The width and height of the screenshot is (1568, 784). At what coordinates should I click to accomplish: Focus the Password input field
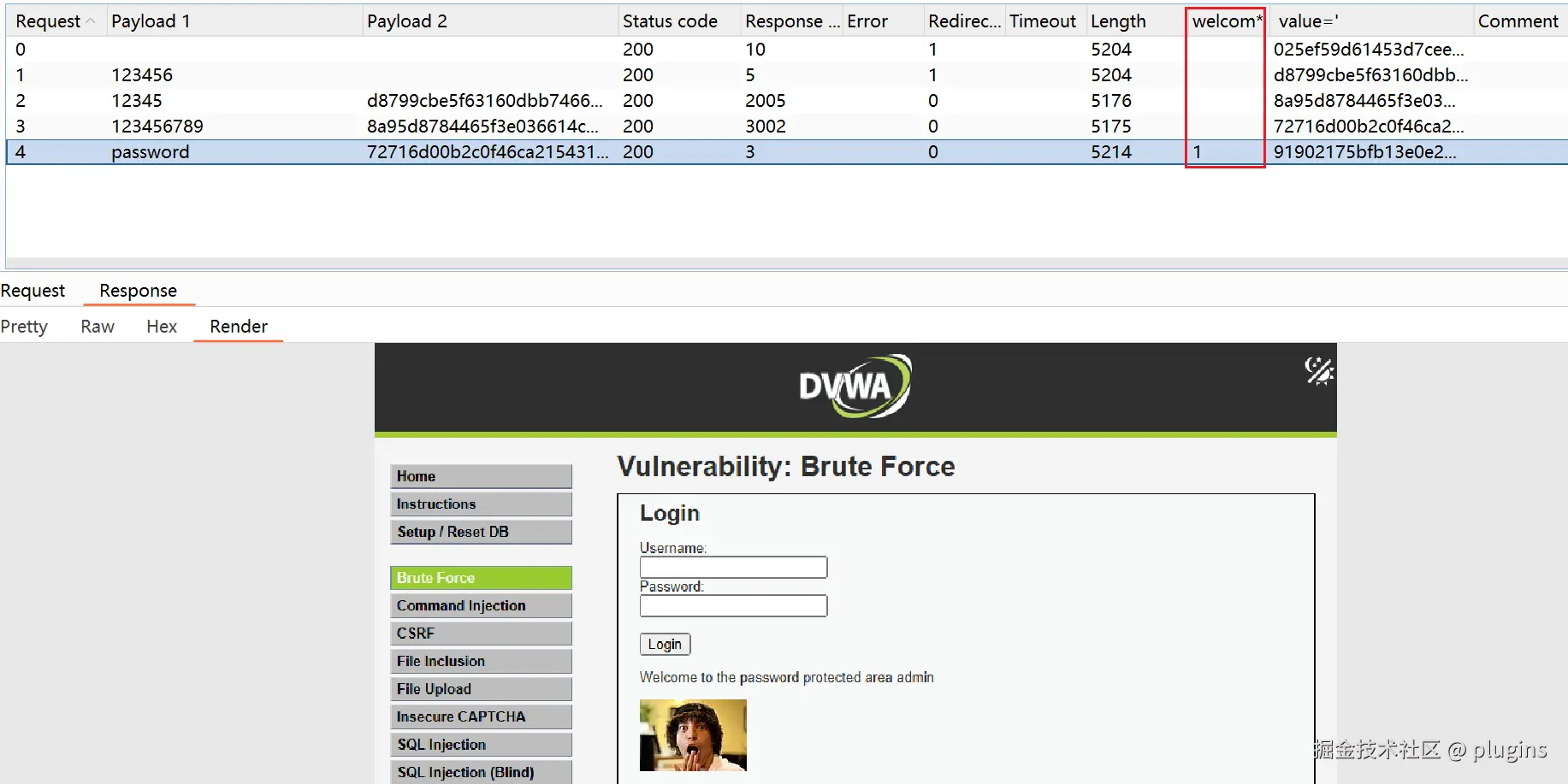click(x=733, y=605)
